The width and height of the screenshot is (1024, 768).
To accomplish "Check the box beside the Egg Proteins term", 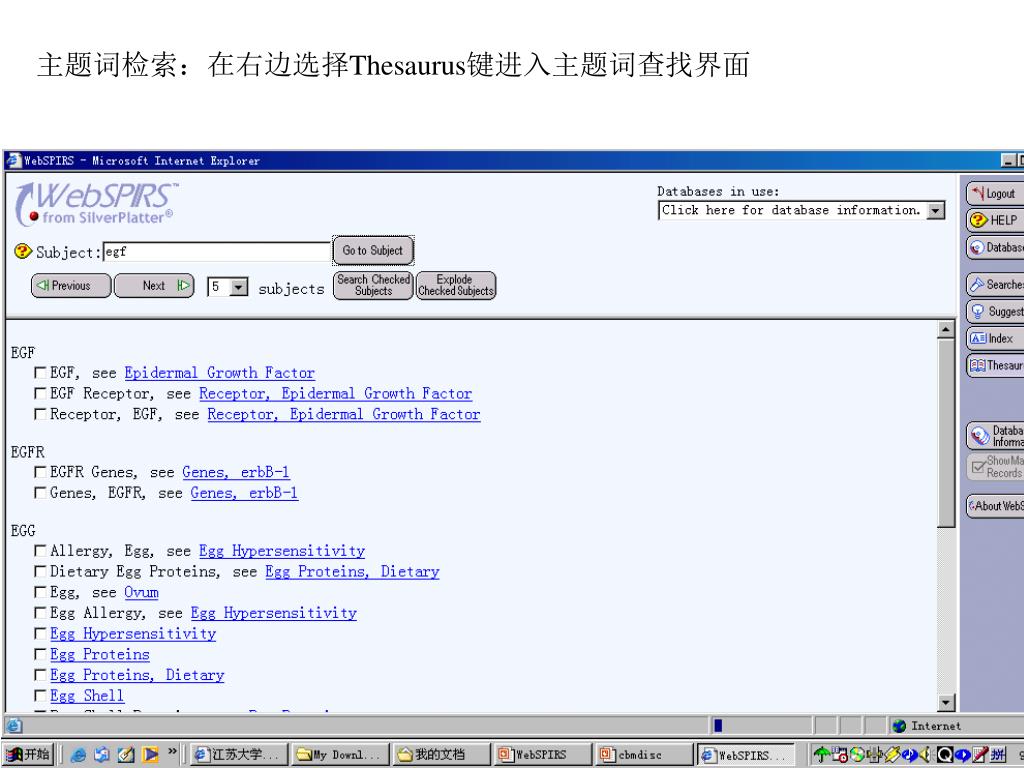I will coord(40,654).
